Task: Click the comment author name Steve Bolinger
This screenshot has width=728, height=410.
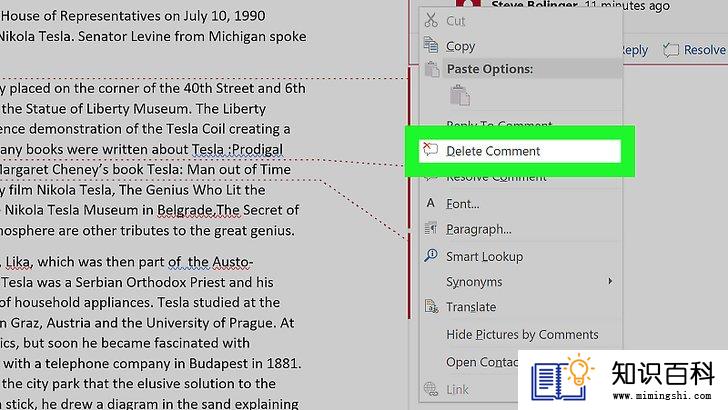Action: coord(534,5)
